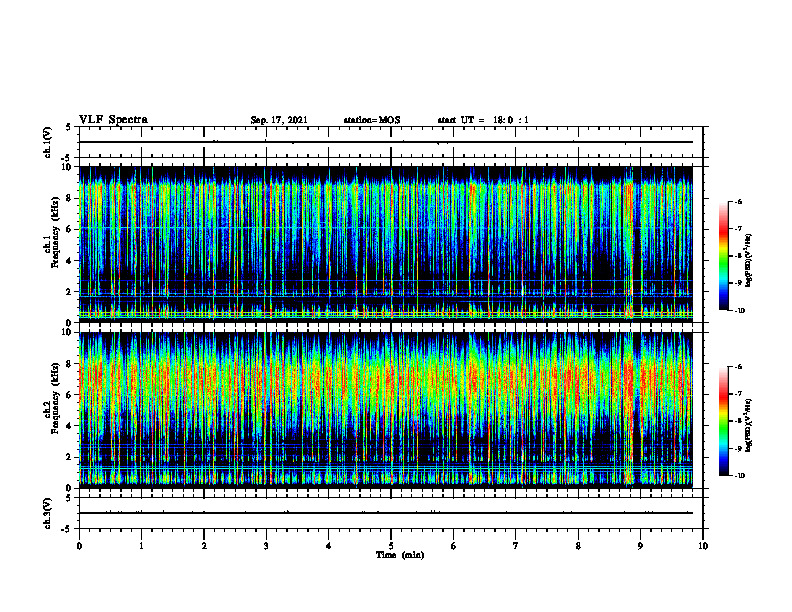Select the ch.2 "Frequency (kHz)" axis label

click(55, 398)
